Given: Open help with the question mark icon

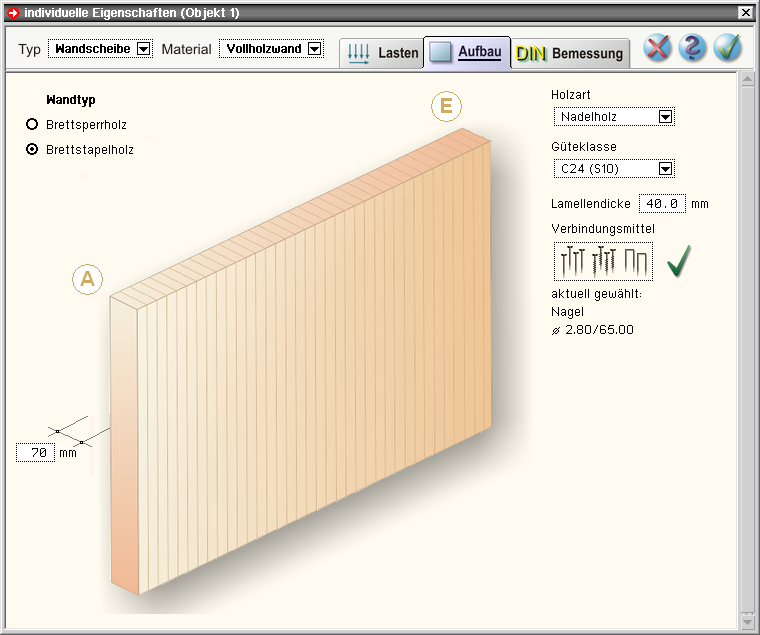Looking at the screenshot, I should pyautogui.click(x=692, y=48).
